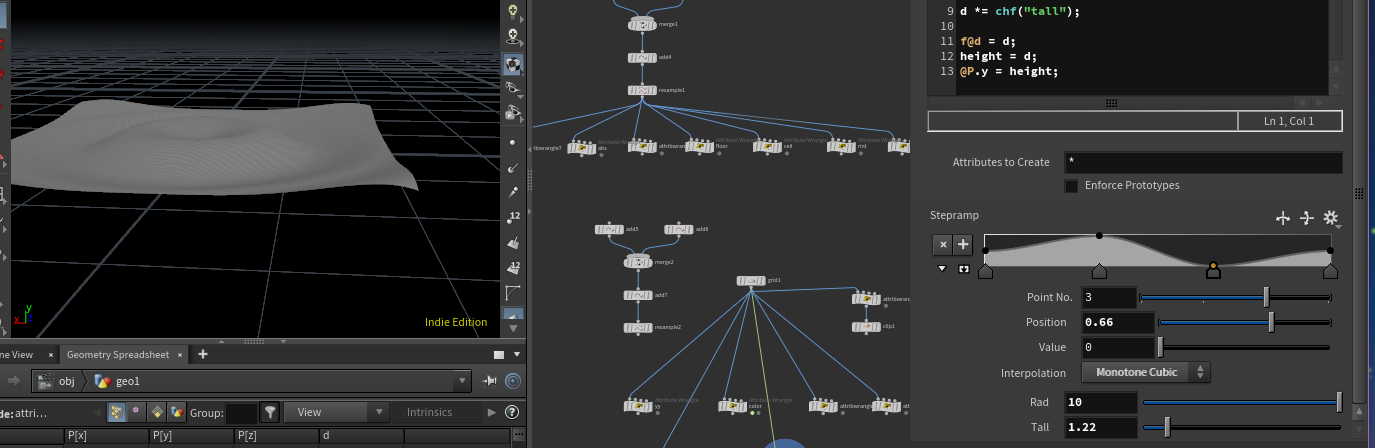Click the merge1 node in network view

(642, 24)
